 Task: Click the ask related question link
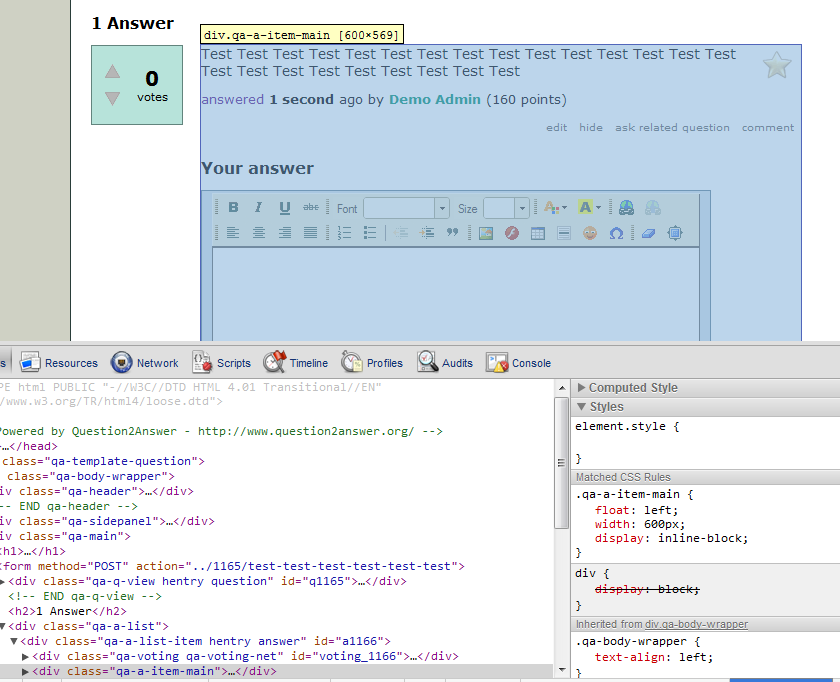(x=672, y=128)
